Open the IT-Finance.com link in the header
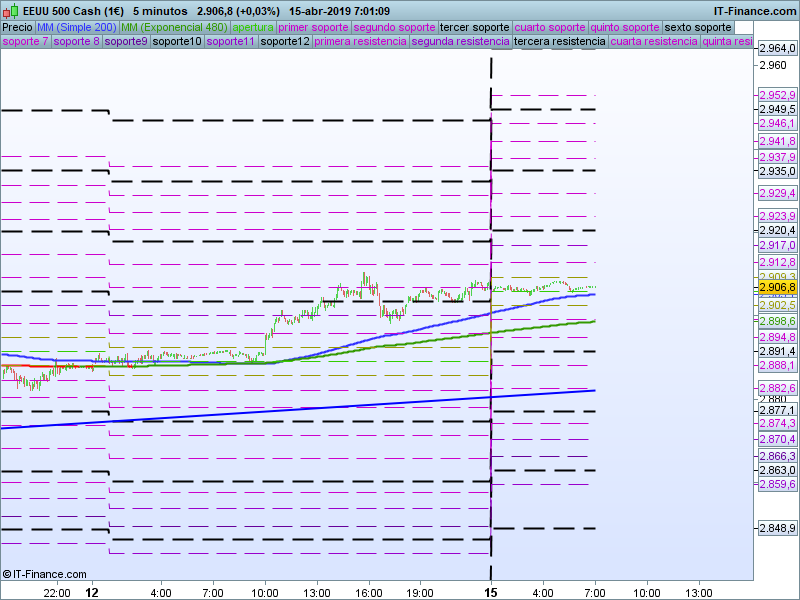This screenshot has height=600, width=800. pyautogui.click(x=755, y=11)
